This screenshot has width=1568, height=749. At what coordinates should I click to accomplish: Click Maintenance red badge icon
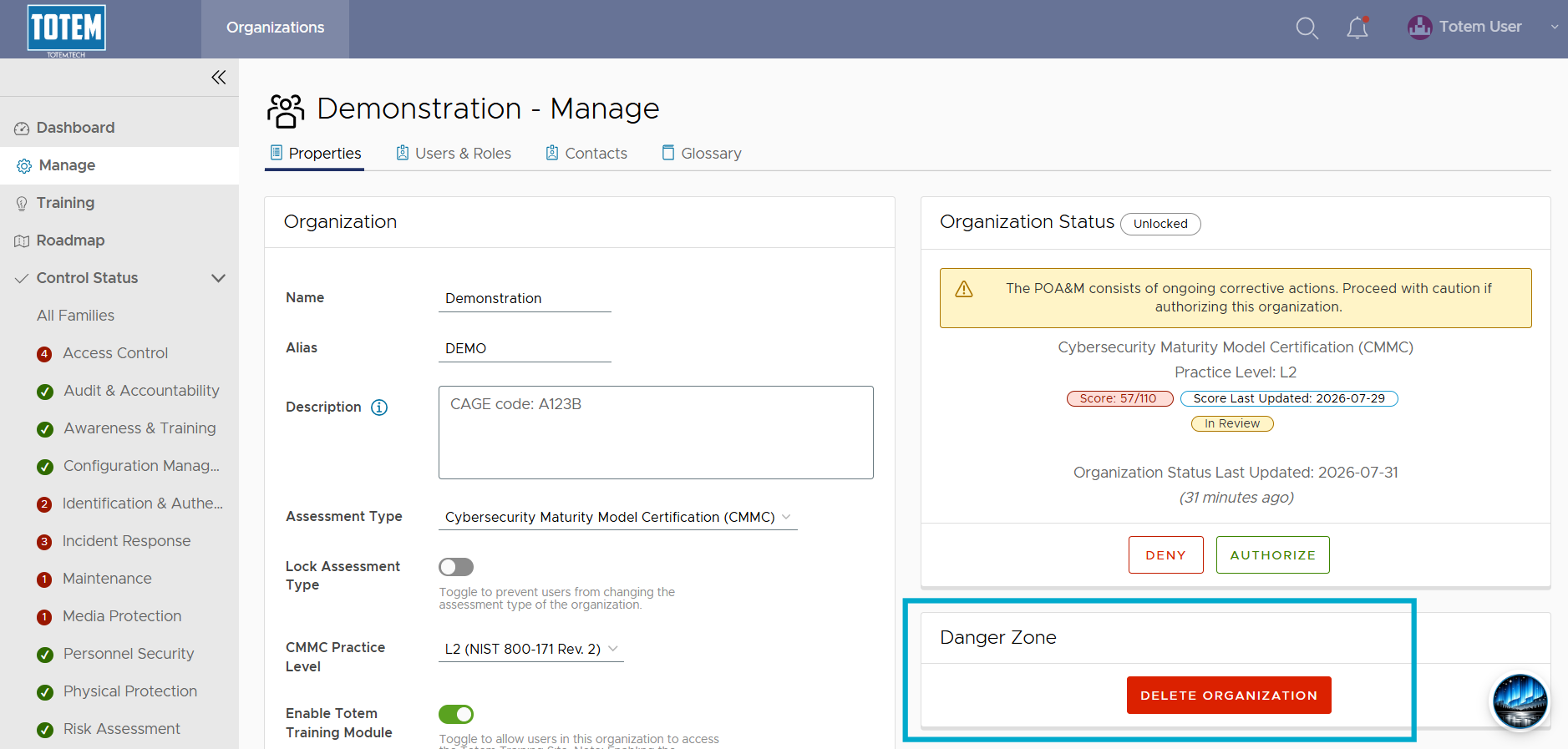point(44,579)
